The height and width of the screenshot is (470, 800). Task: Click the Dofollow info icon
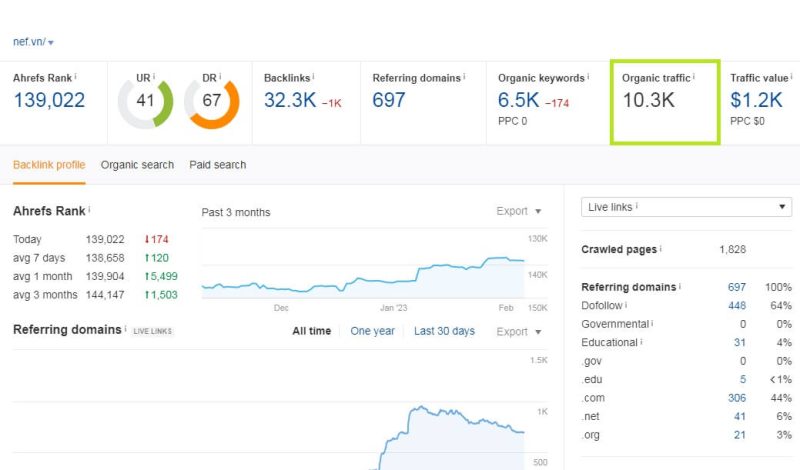click(626, 304)
